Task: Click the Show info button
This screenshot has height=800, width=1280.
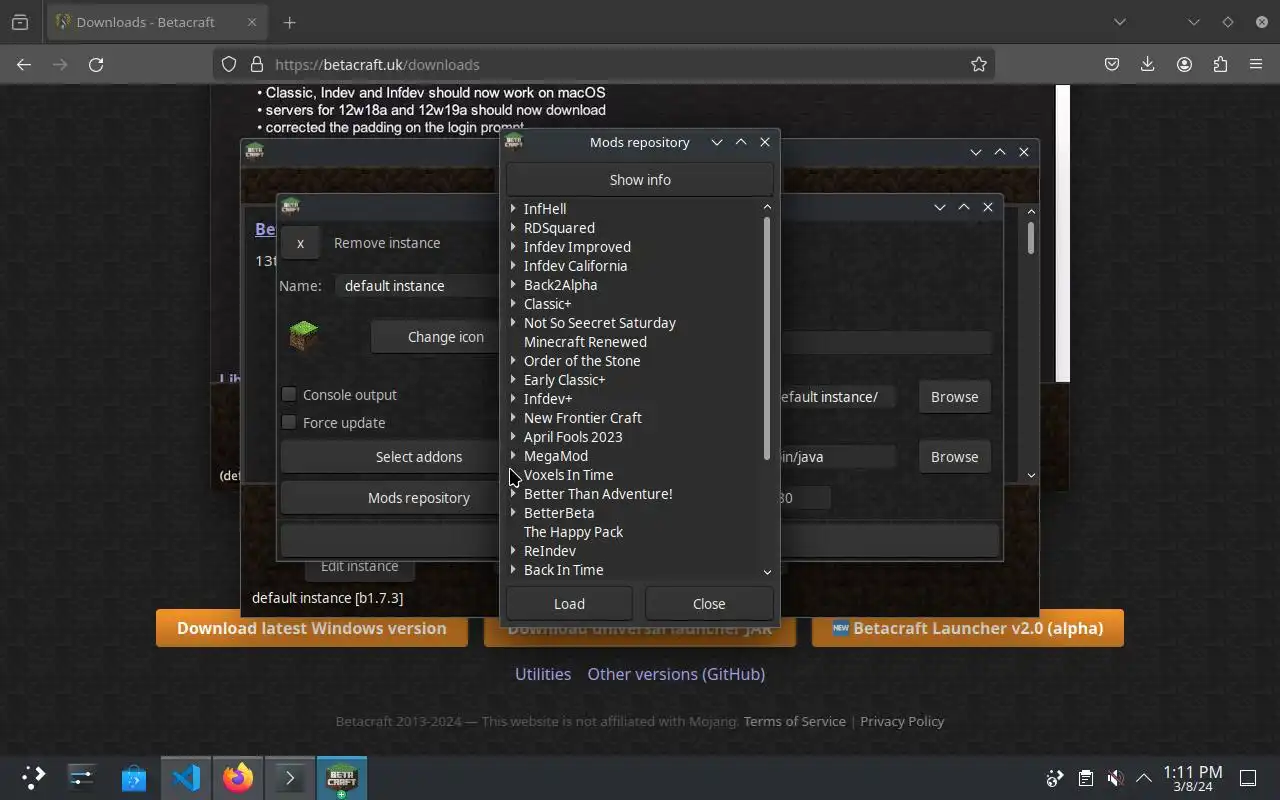Action: 640,180
